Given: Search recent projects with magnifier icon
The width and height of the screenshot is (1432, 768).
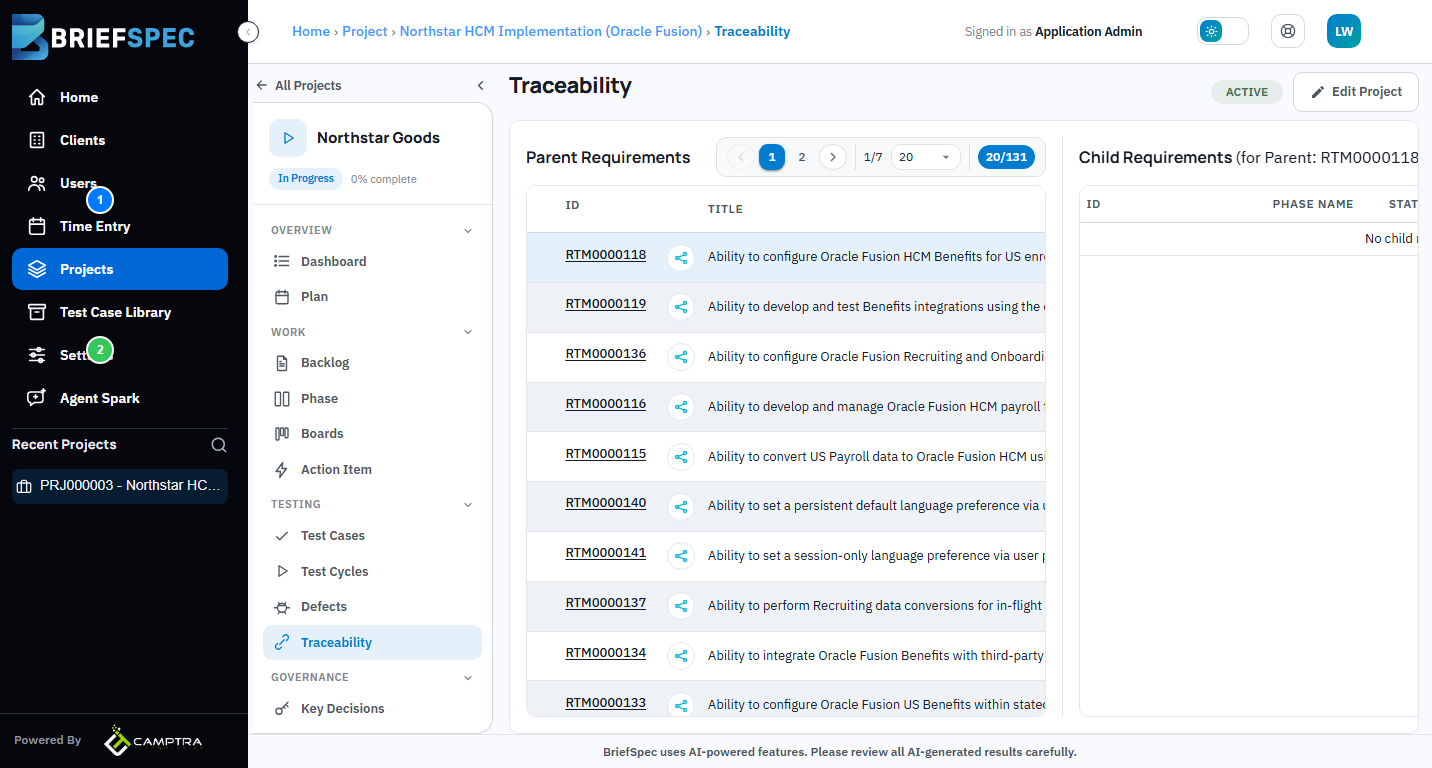Looking at the screenshot, I should [x=219, y=445].
